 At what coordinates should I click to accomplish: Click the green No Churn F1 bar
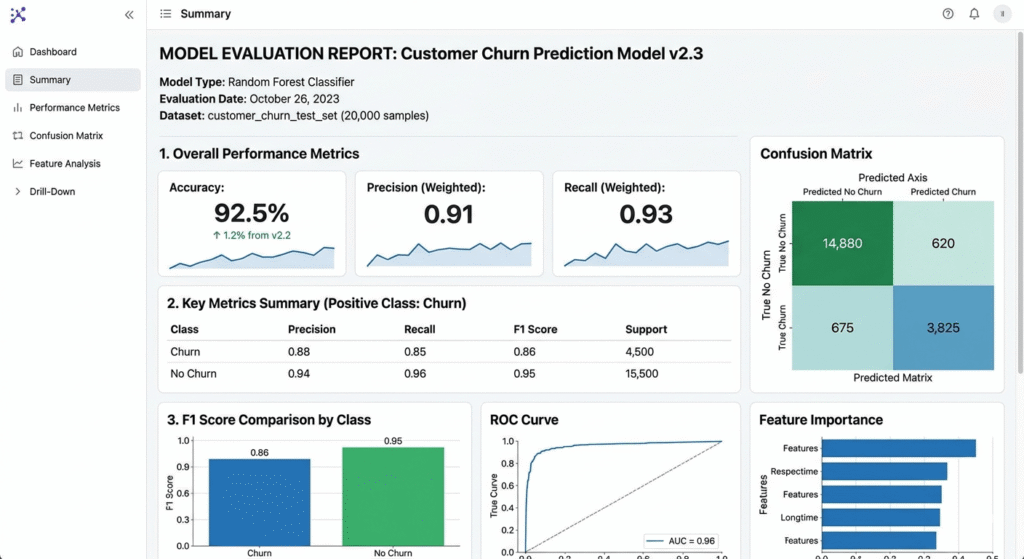[393, 496]
